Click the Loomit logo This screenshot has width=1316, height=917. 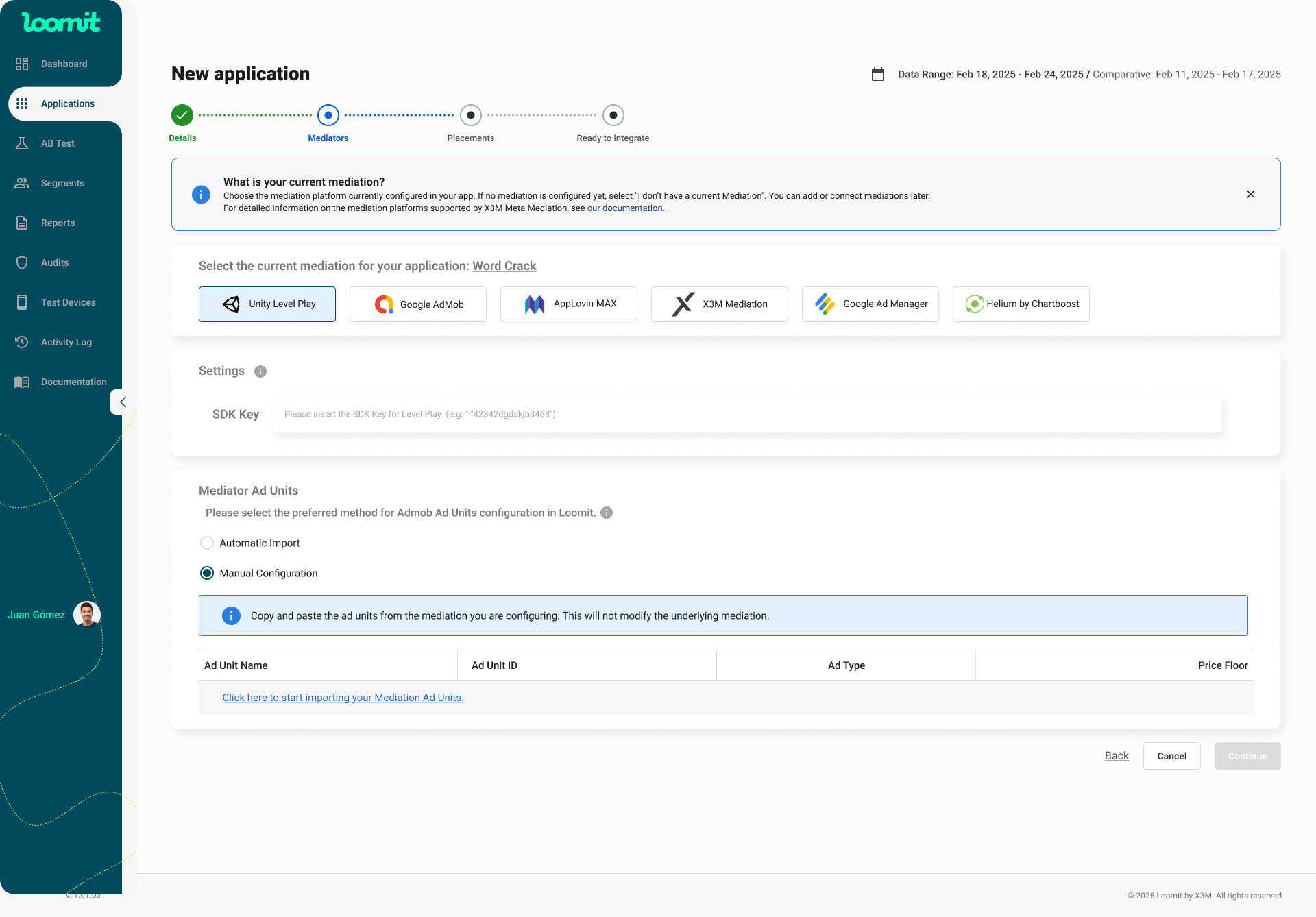pos(61,23)
